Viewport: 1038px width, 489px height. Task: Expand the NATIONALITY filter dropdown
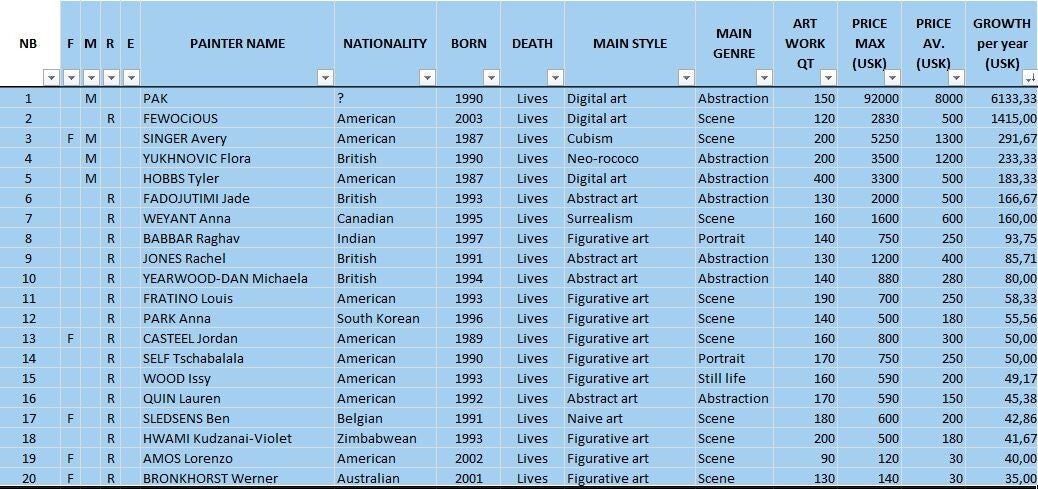[x=427, y=78]
